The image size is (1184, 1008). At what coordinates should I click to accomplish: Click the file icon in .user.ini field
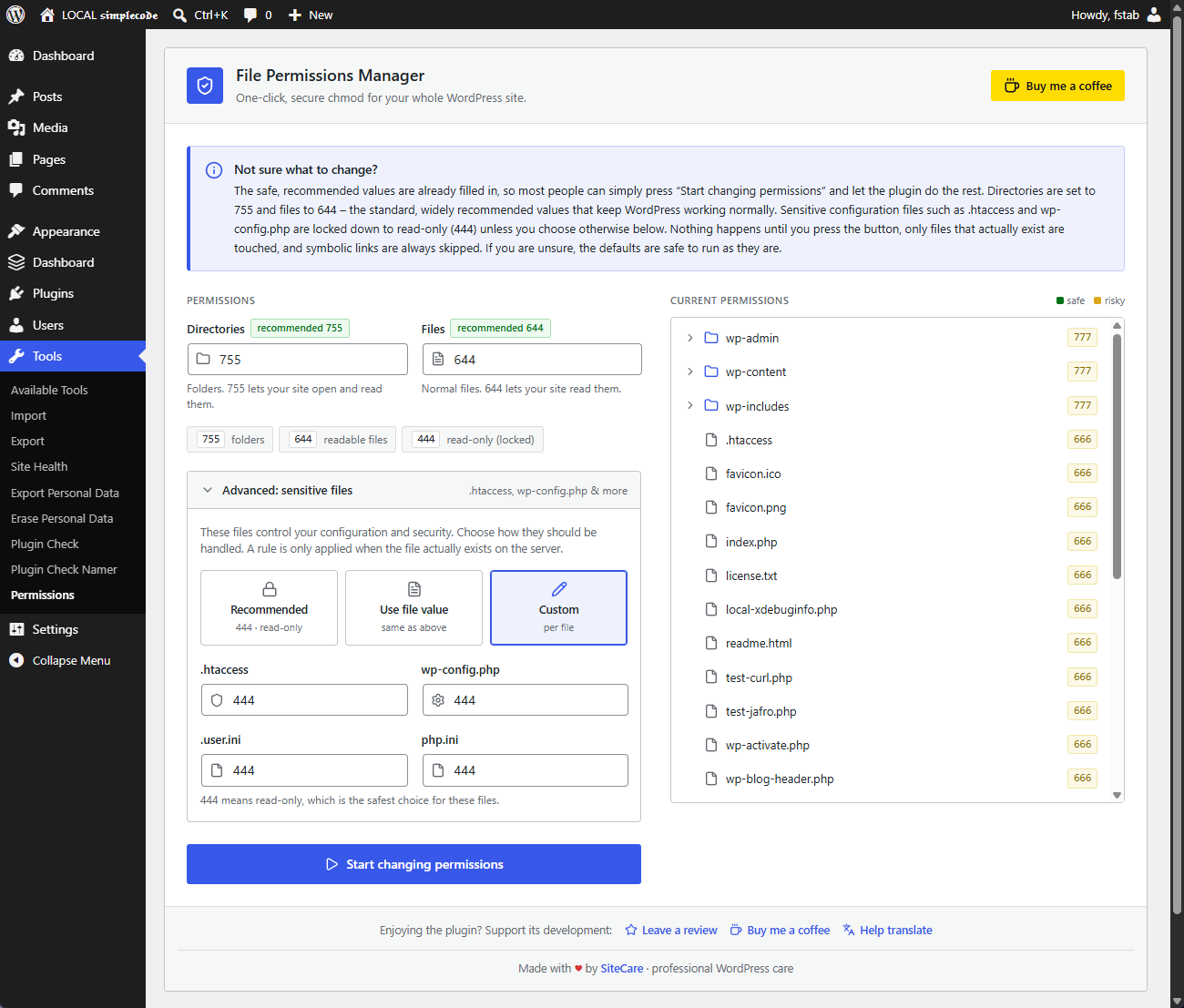point(217,770)
